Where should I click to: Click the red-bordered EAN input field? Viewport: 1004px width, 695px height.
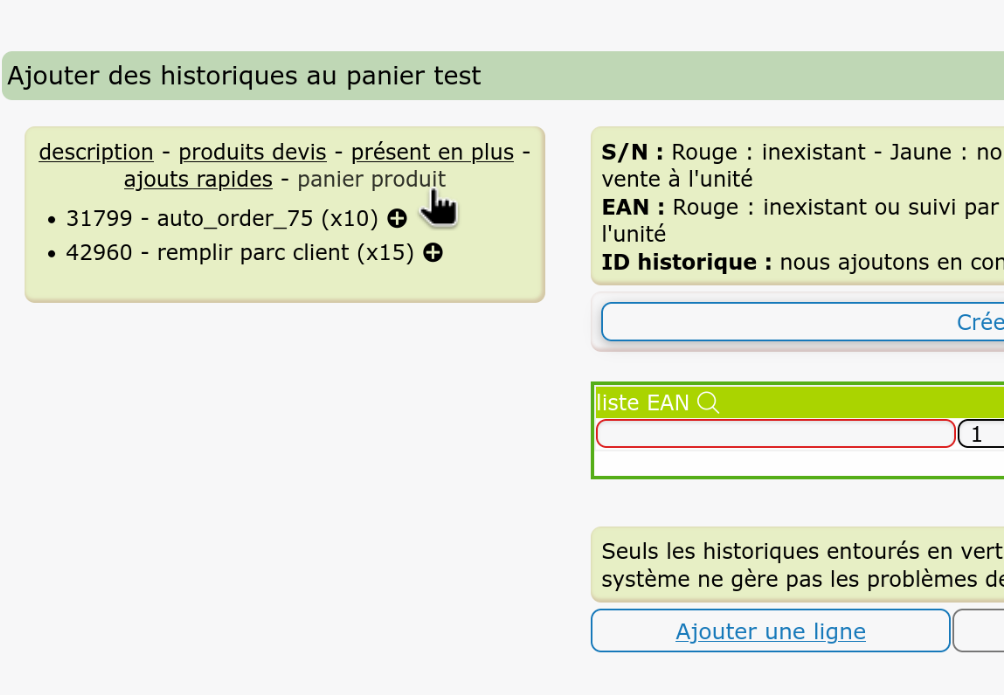(775, 433)
